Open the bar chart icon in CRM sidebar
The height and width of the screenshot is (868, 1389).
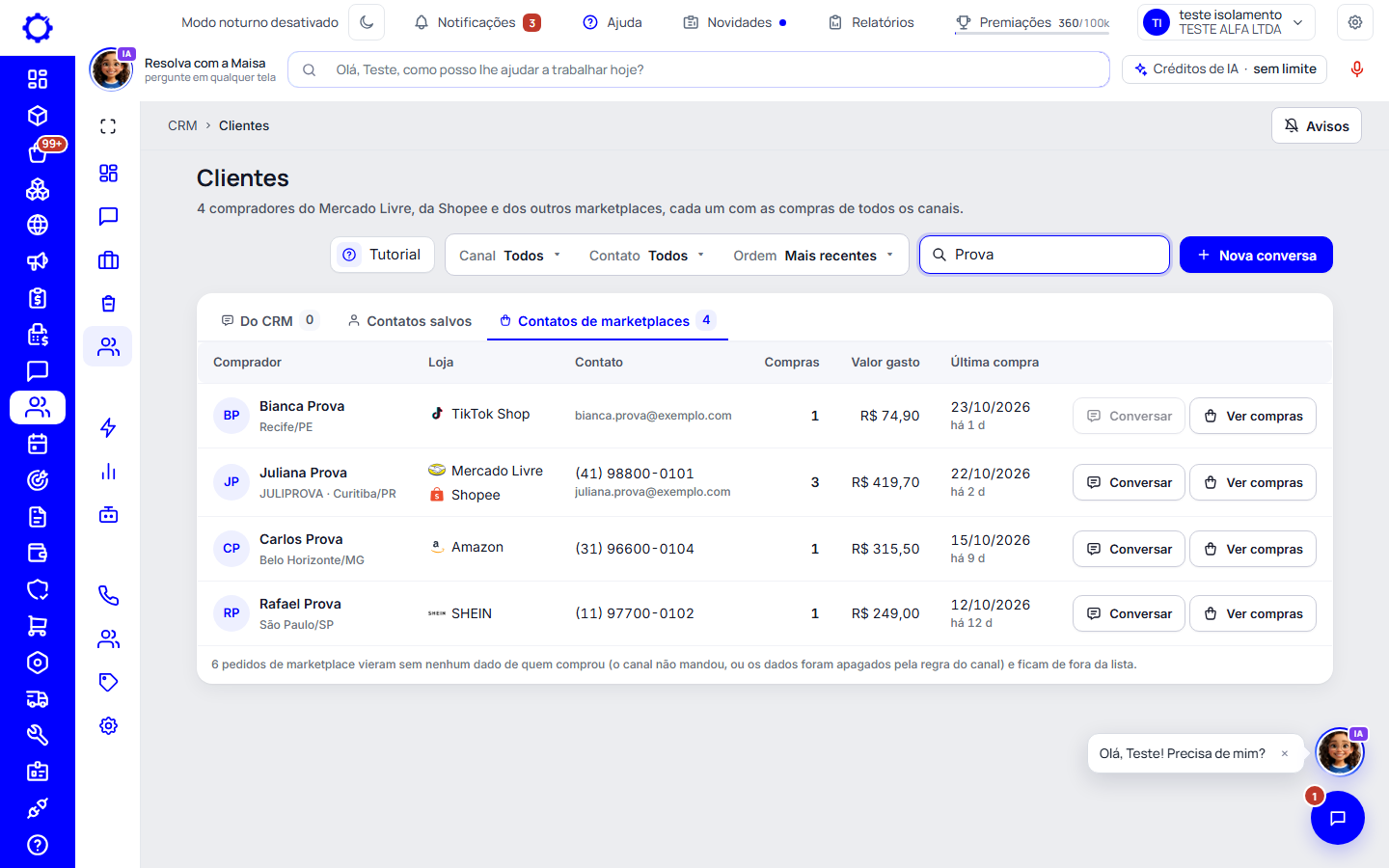(108, 472)
